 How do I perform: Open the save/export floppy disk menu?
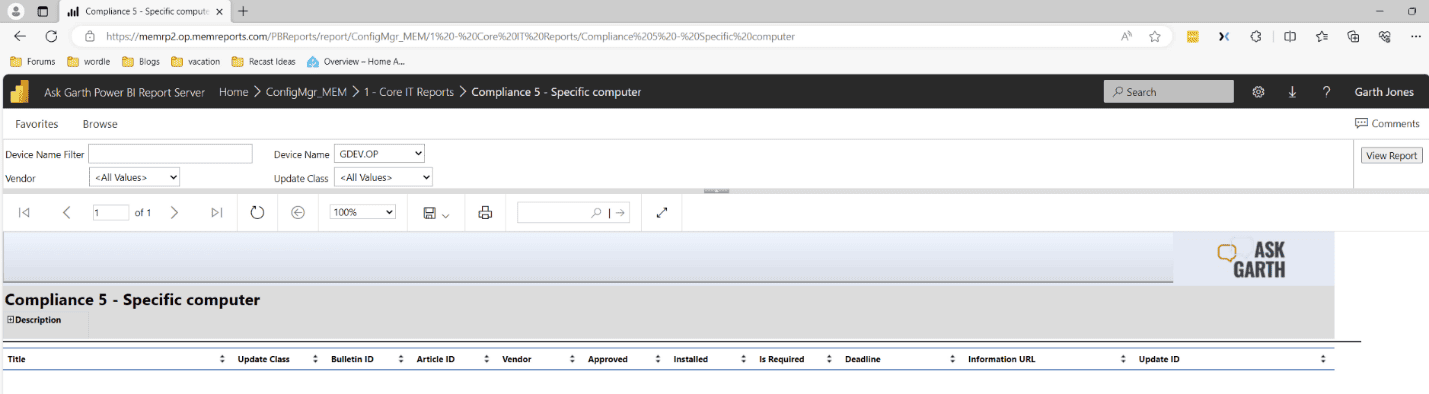pyautogui.click(x=436, y=213)
